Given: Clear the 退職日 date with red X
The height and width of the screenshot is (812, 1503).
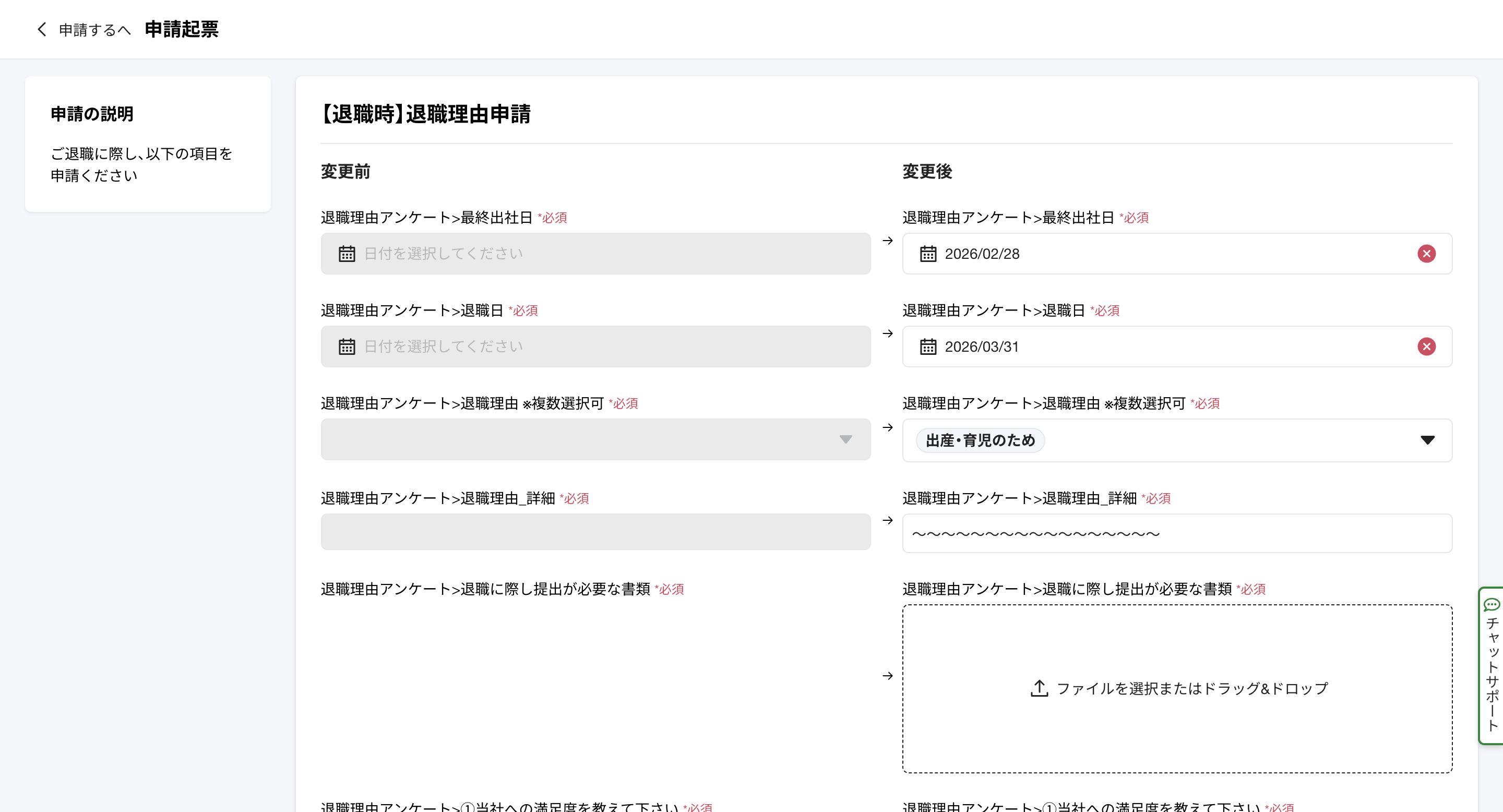Looking at the screenshot, I should (1426, 347).
